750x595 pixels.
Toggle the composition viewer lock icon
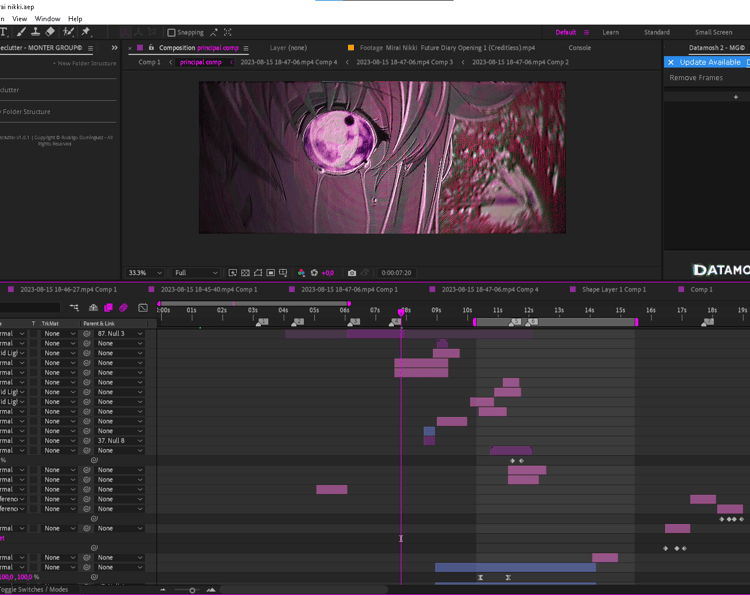coord(152,48)
